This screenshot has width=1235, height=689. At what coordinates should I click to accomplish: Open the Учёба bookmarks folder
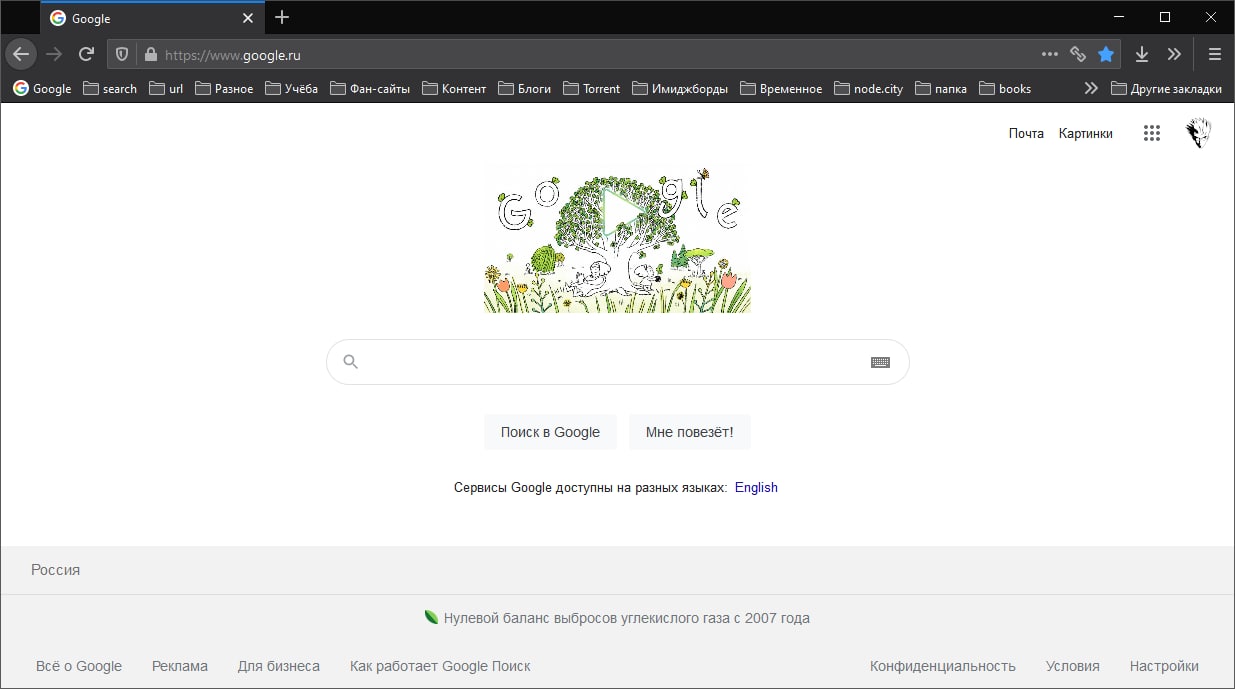(x=292, y=88)
